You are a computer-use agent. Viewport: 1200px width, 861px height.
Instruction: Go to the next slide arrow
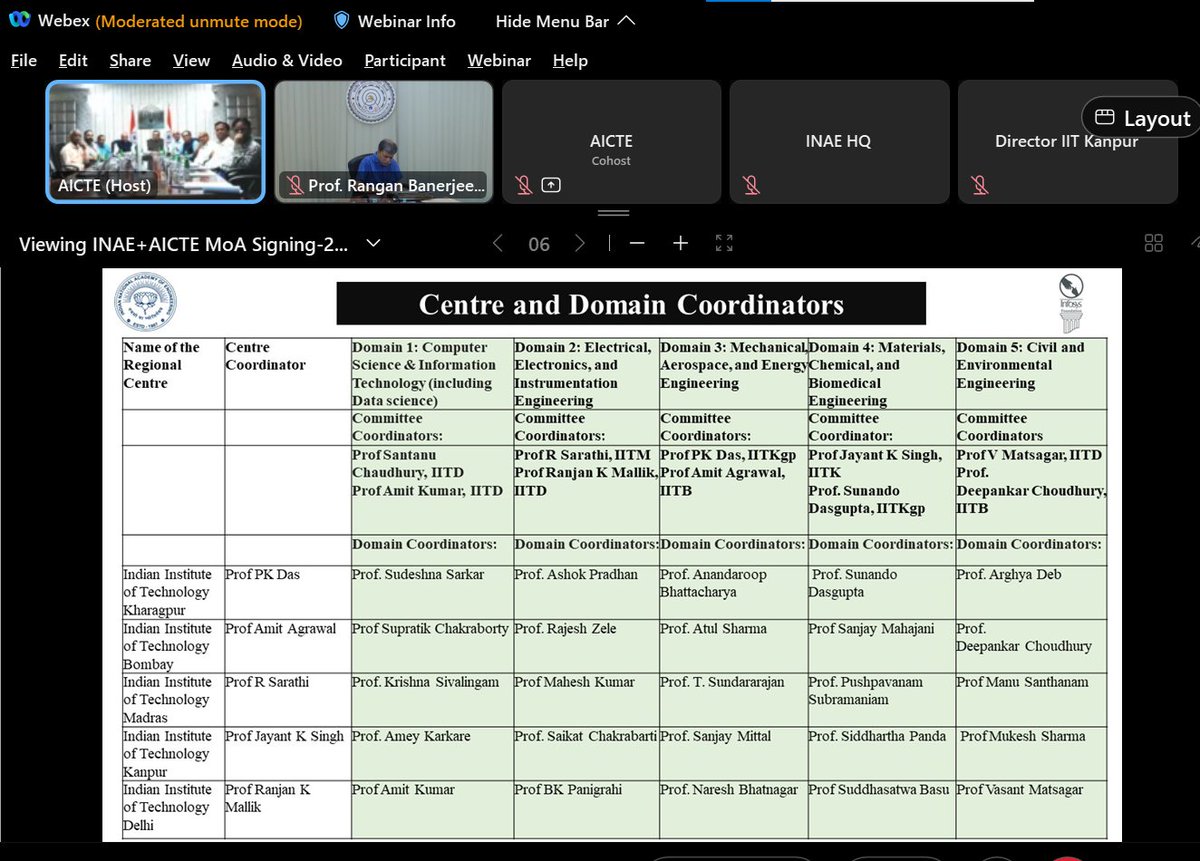580,243
